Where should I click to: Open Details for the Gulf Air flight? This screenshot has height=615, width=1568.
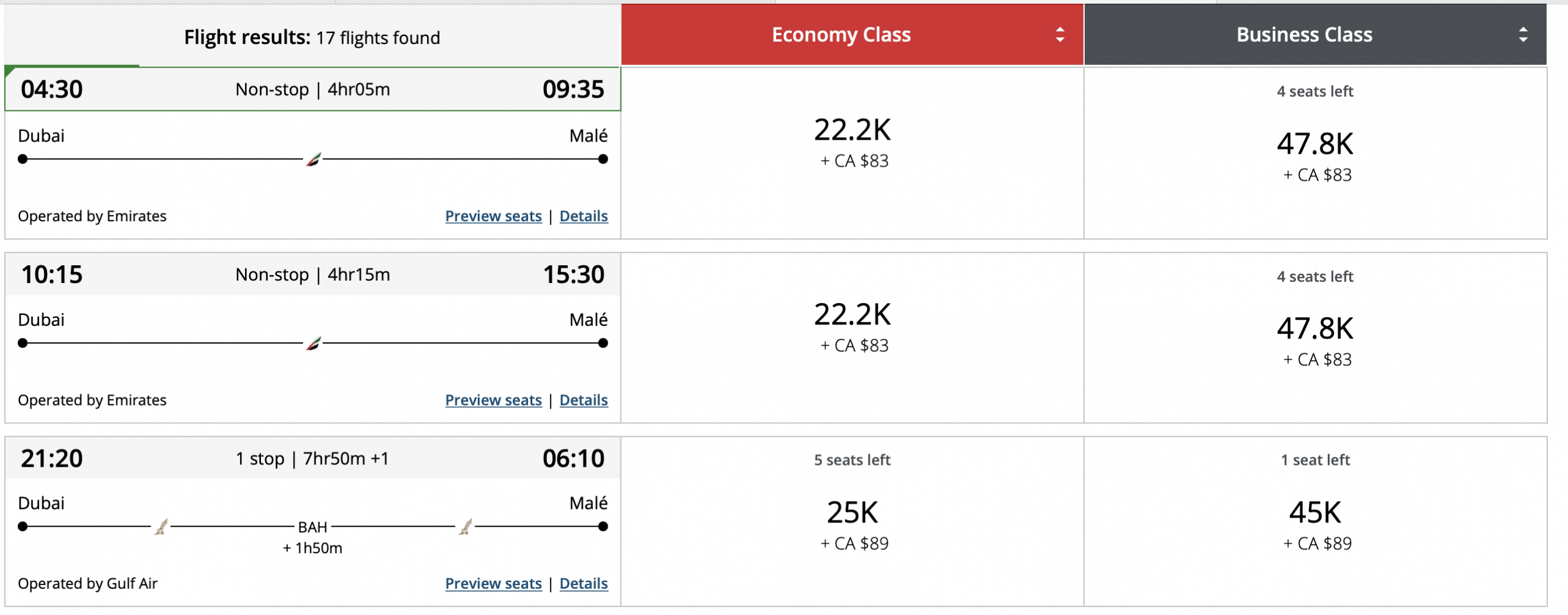coord(584,584)
